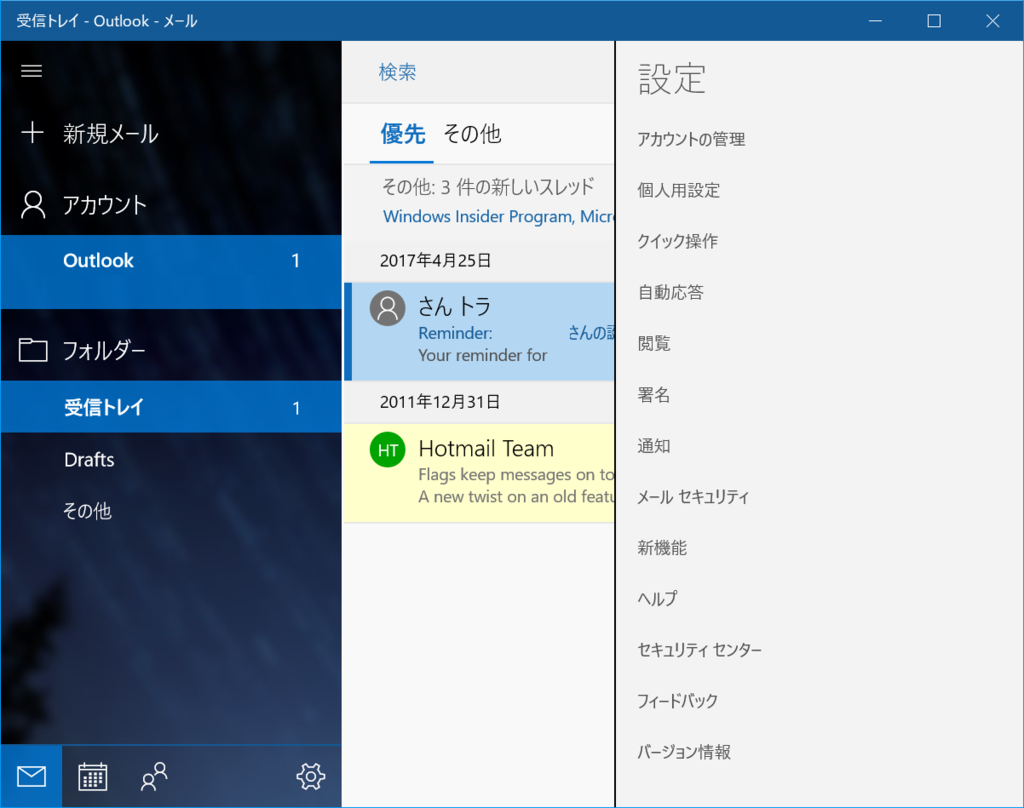Click the アカウント heading
This screenshot has width=1024, height=808.
click(x=104, y=204)
